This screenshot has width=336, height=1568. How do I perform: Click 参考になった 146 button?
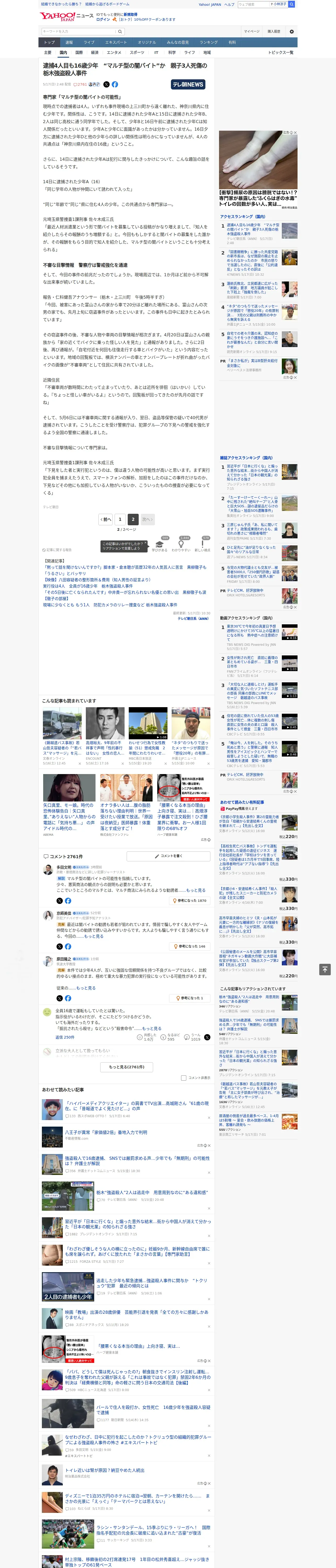pos(190,946)
